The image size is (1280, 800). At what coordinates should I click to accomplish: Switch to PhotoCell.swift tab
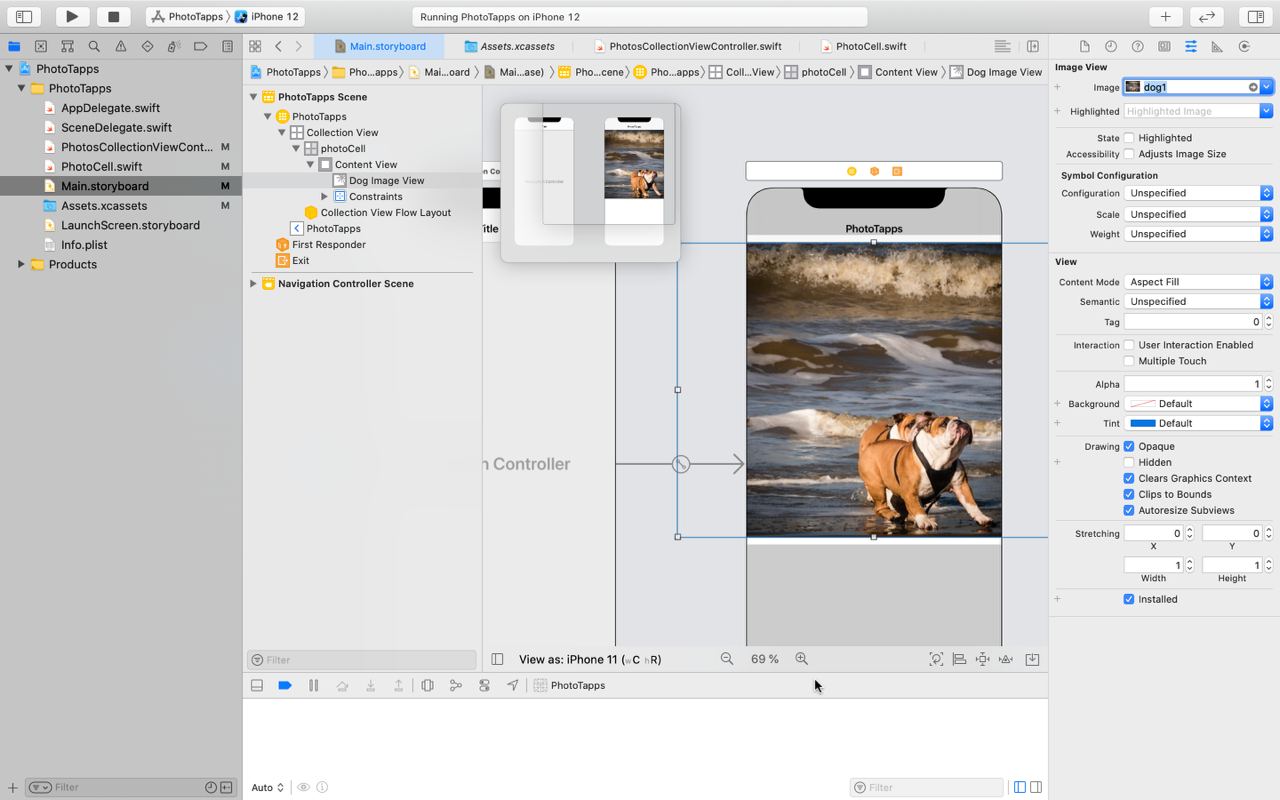863,46
